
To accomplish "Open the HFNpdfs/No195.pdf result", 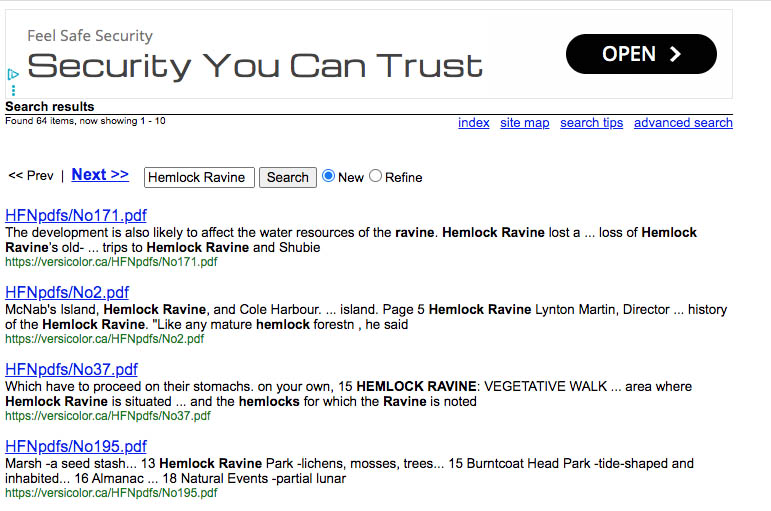I will (x=76, y=446).
